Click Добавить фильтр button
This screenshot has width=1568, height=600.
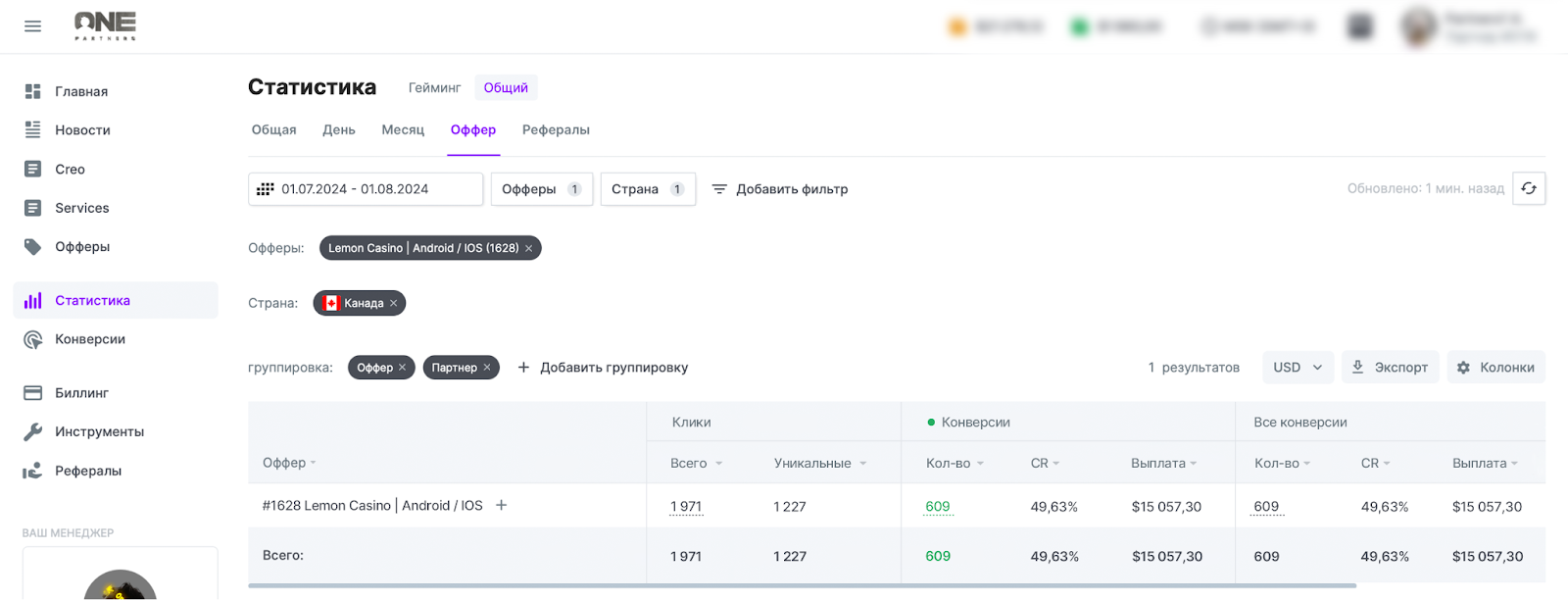tap(780, 189)
